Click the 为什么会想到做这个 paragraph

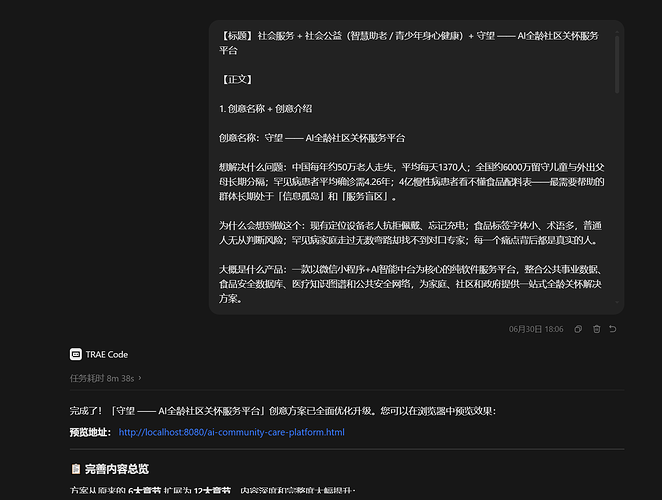click(410, 233)
